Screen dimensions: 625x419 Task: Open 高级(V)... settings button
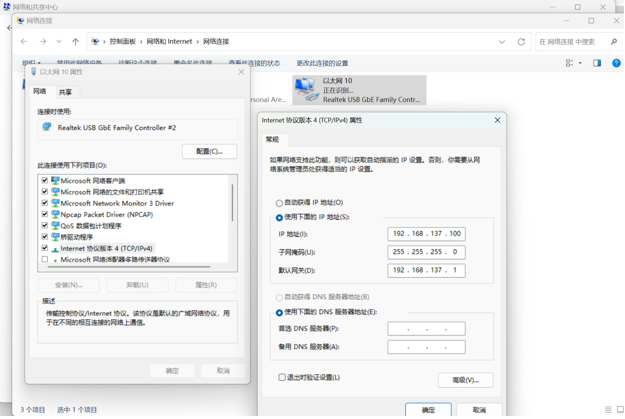pos(466,380)
